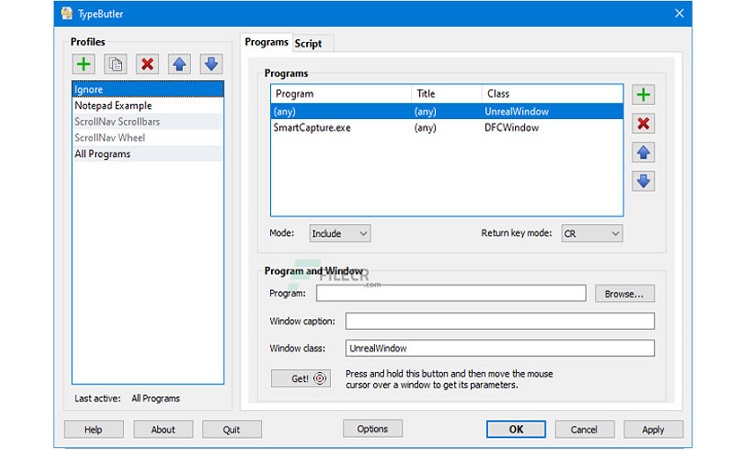Open the Mode dropdown showing Include
750x450 pixels.
[x=340, y=233]
